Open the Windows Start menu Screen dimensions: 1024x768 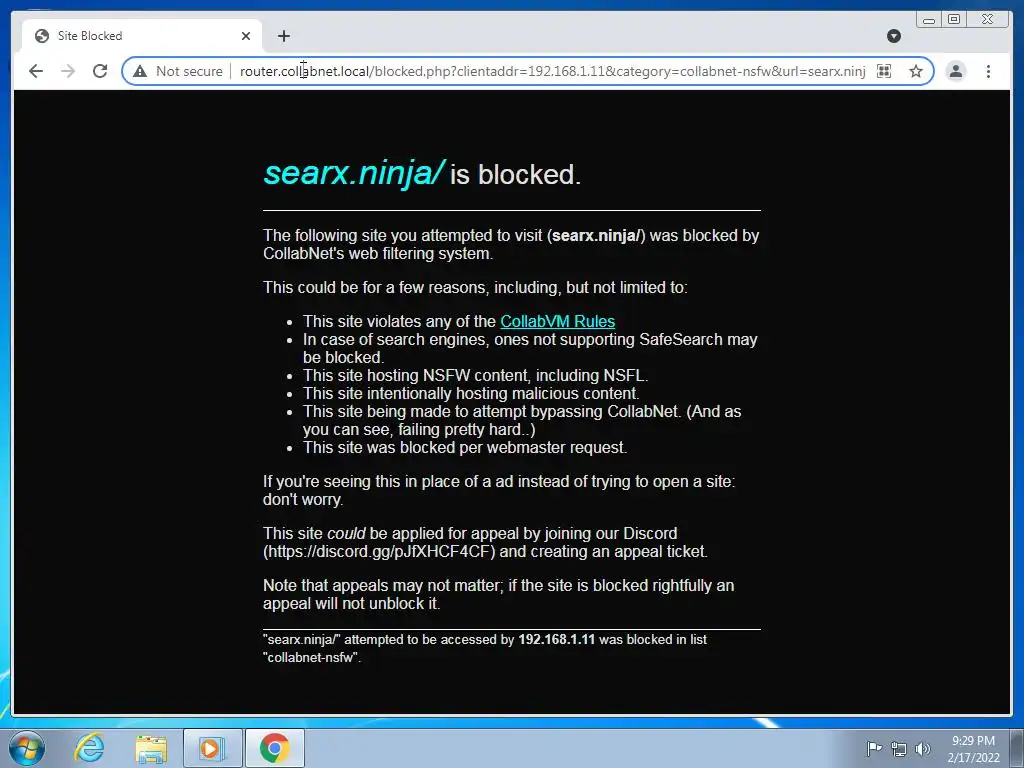point(26,748)
